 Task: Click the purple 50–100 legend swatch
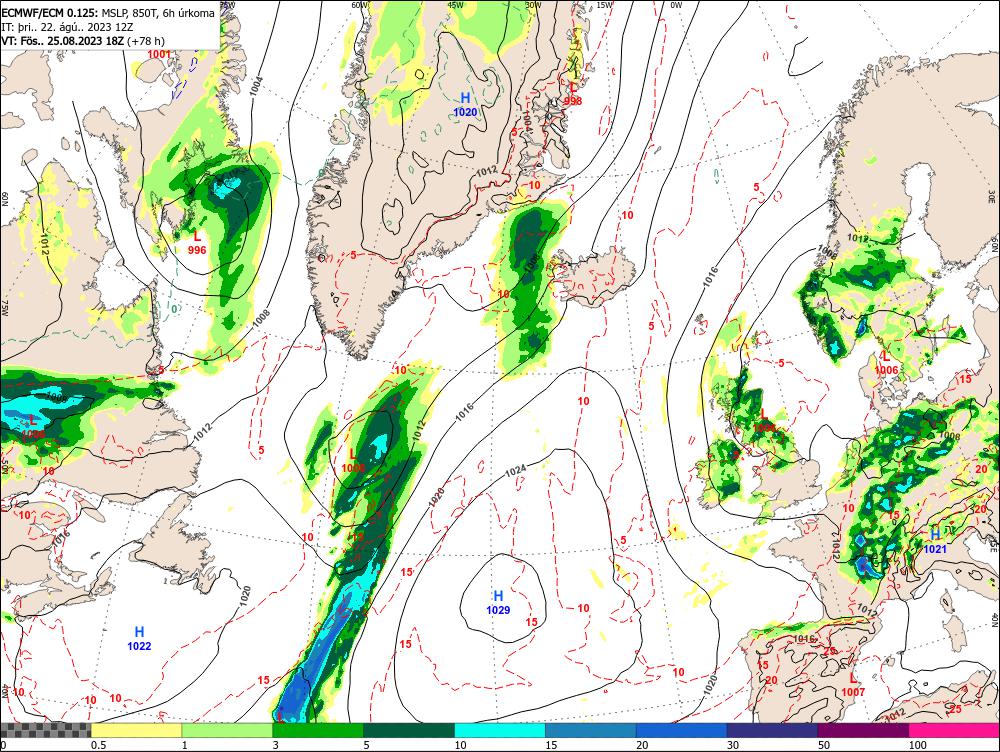pyautogui.click(x=864, y=730)
